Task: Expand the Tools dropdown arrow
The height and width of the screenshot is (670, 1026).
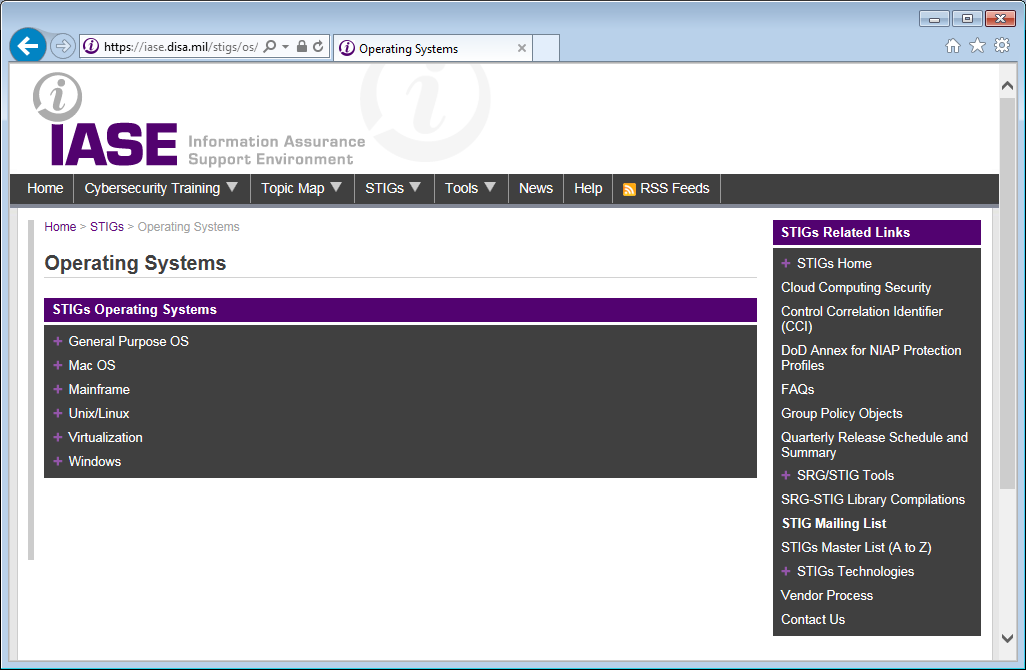Action: click(x=490, y=187)
